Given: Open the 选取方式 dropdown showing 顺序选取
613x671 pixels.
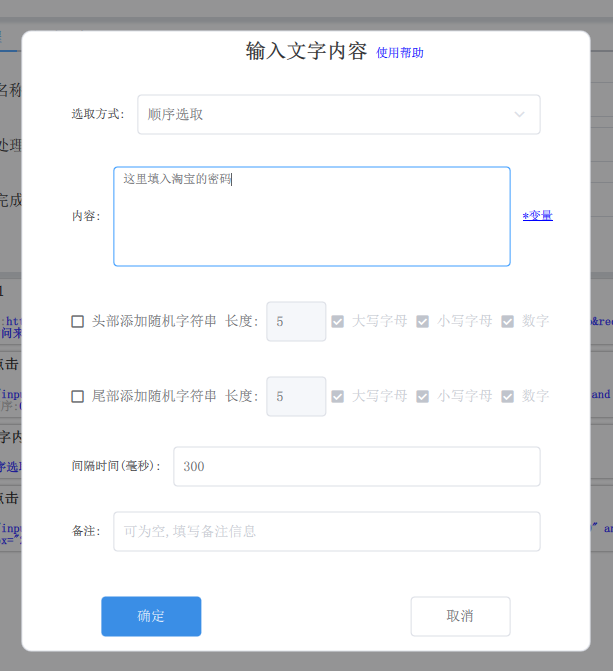Looking at the screenshot, I should [339, 114].
